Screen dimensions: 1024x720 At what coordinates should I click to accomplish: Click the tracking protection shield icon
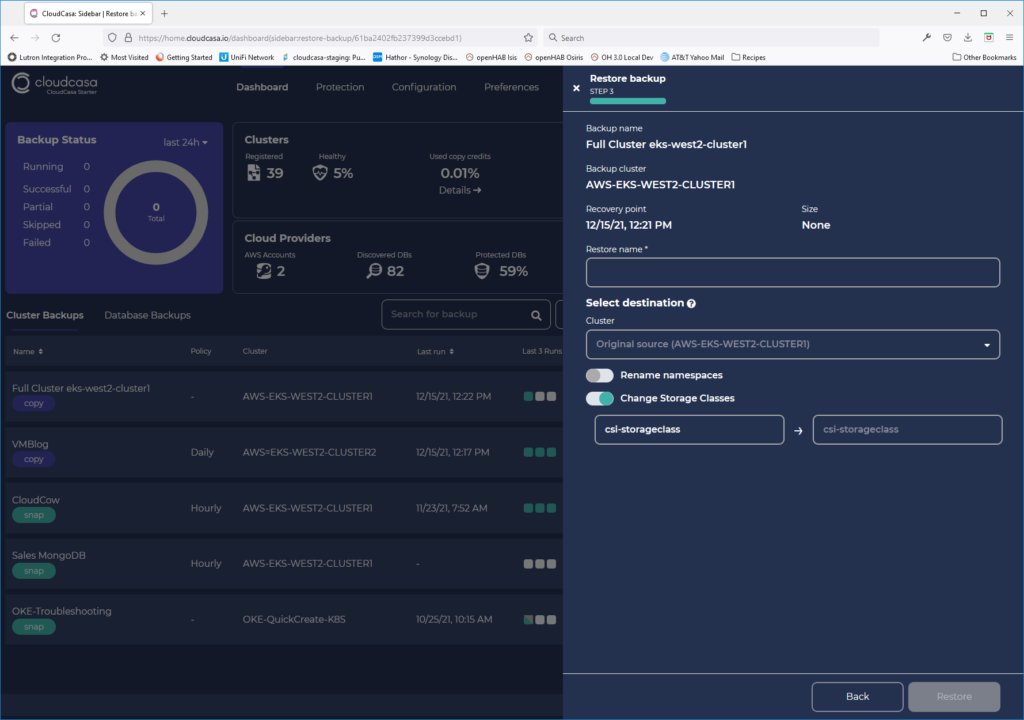coord(112,38)
